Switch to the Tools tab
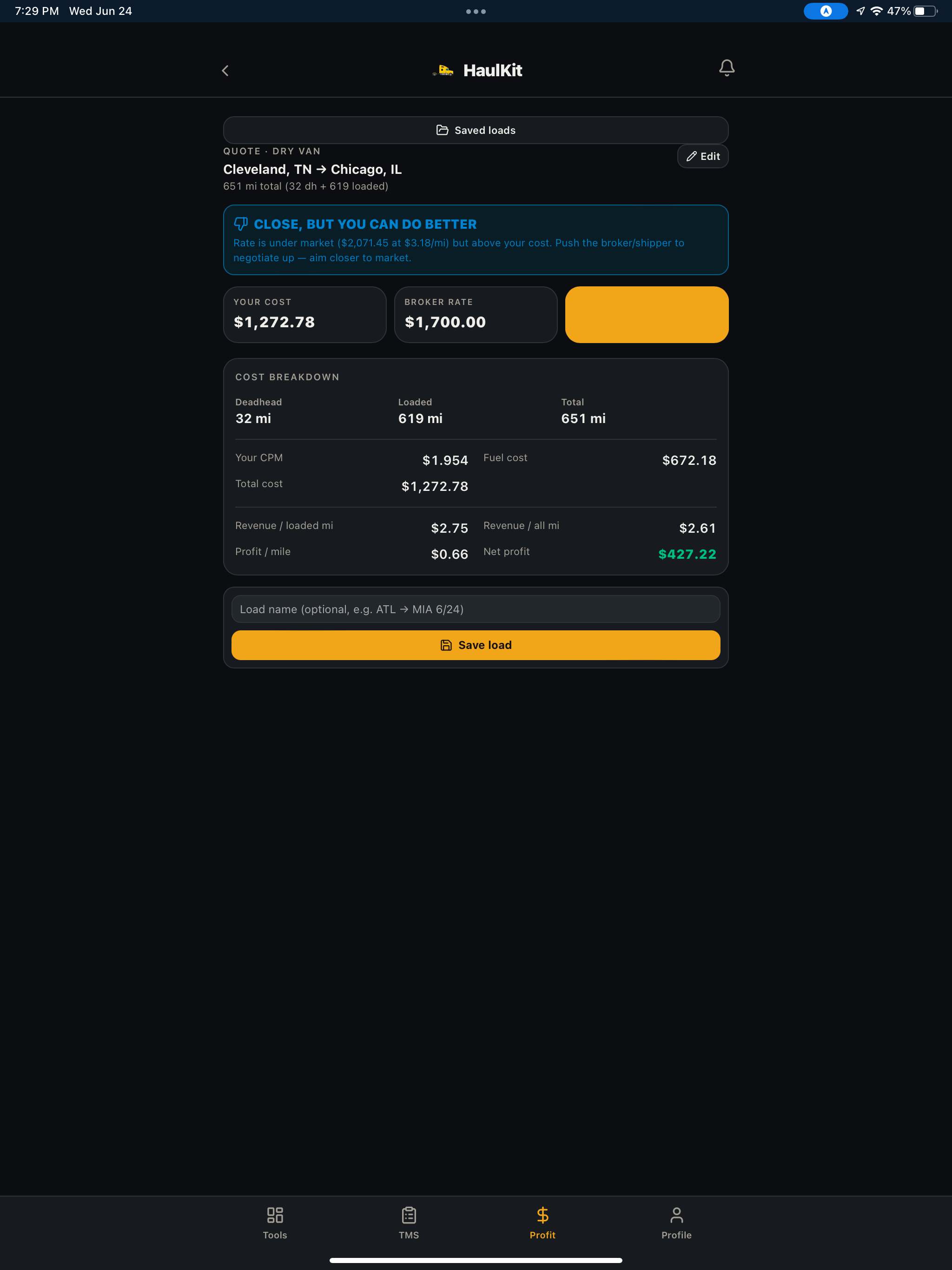Viewport: 952px width, 1270px height. pos(275,1223)
